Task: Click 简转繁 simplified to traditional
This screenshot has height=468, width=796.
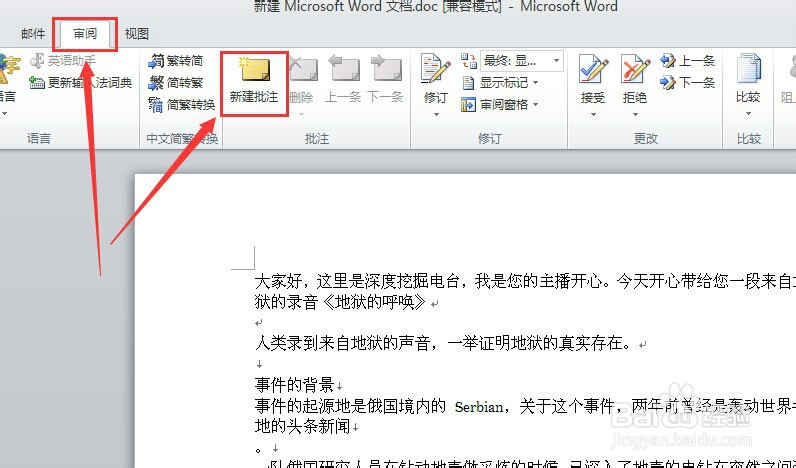Action: (176, 83)
